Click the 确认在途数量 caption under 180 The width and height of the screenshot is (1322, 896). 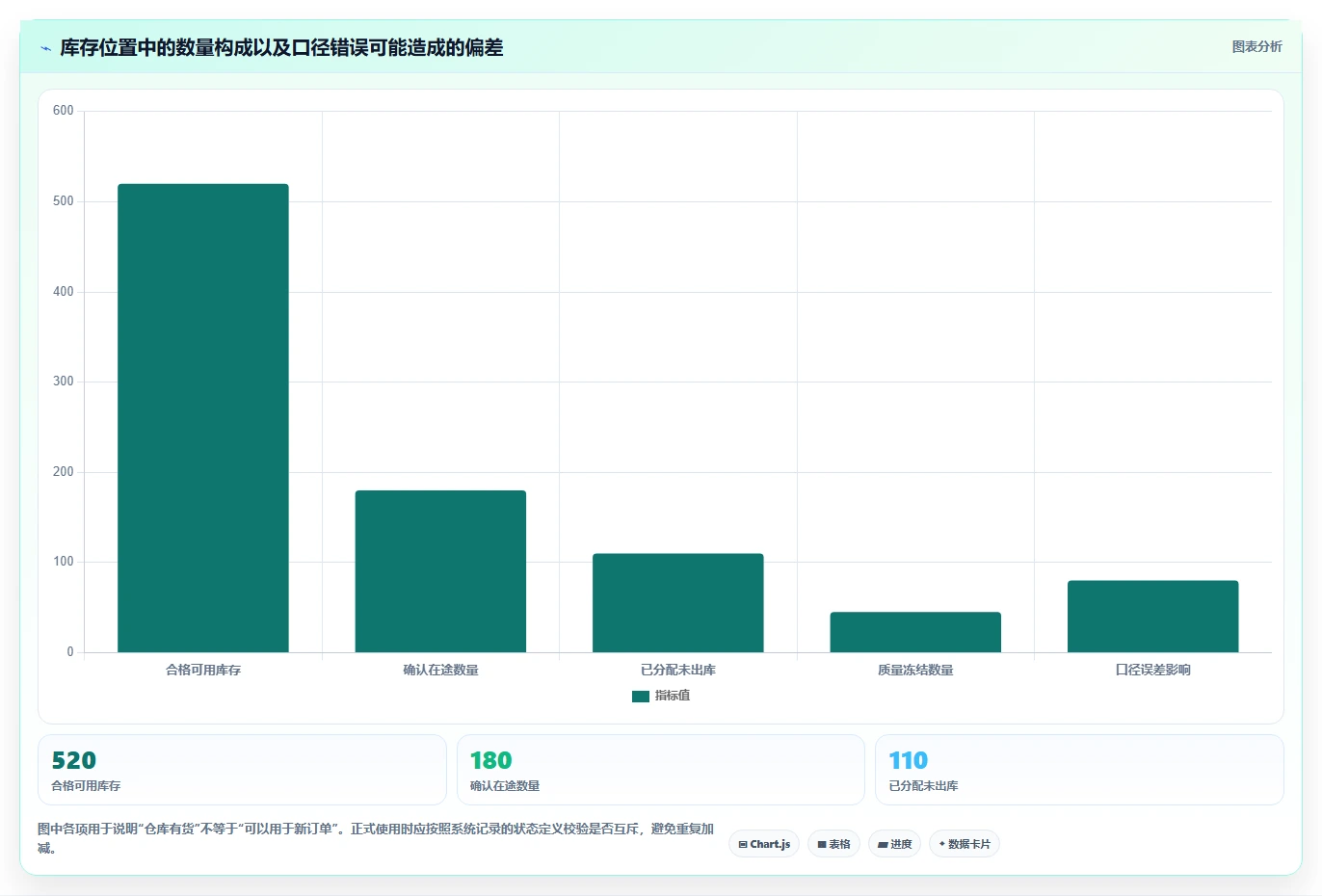tap(505, 786)
